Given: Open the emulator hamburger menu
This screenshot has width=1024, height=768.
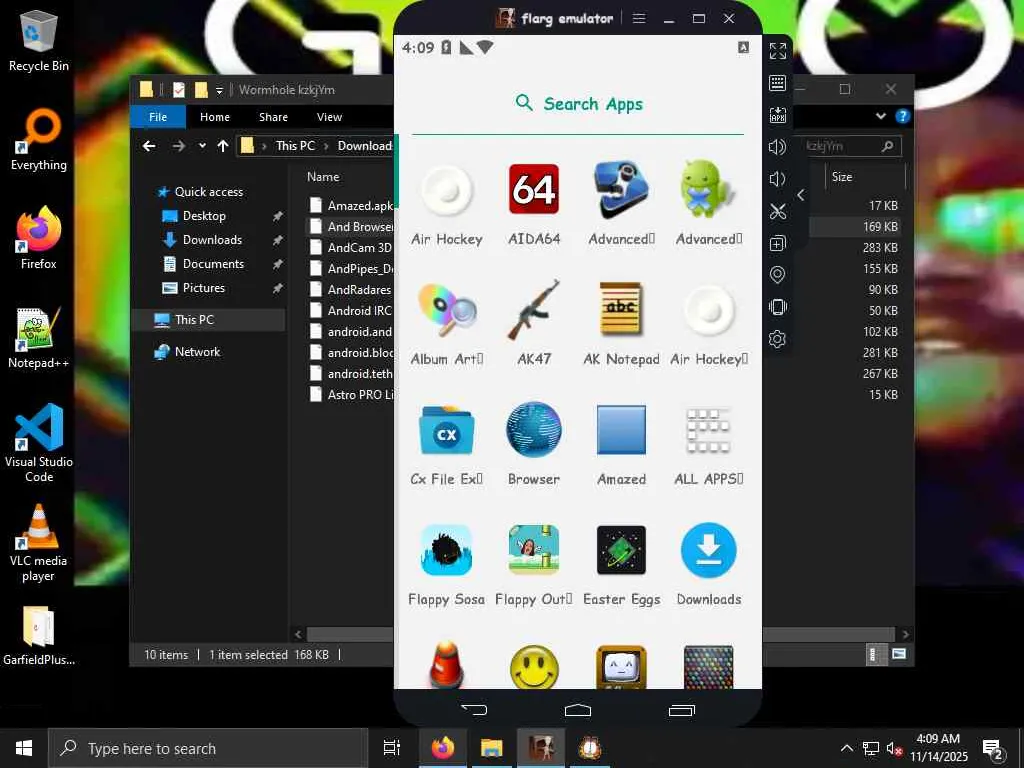Looking at the screenshot, I should 639,18.
